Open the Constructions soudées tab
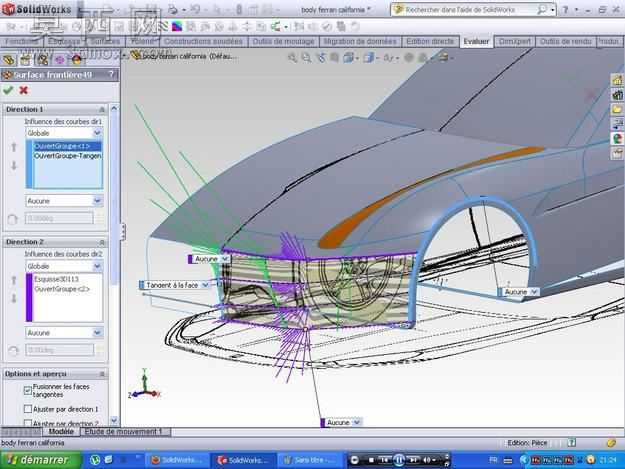625x469 pixels. point(203,41)
